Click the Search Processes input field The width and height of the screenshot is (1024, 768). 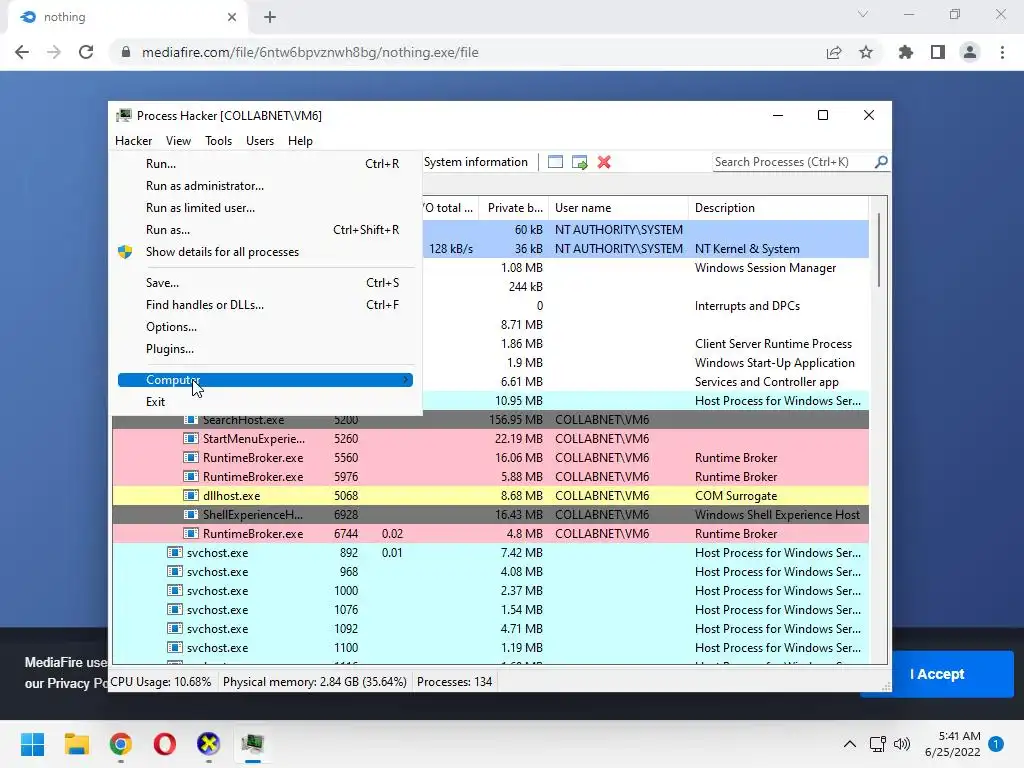tap(793, 162)
